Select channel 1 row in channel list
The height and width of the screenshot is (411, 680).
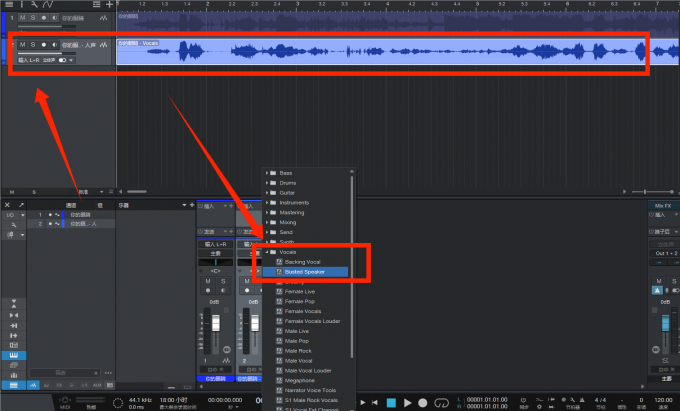point(71,215)
